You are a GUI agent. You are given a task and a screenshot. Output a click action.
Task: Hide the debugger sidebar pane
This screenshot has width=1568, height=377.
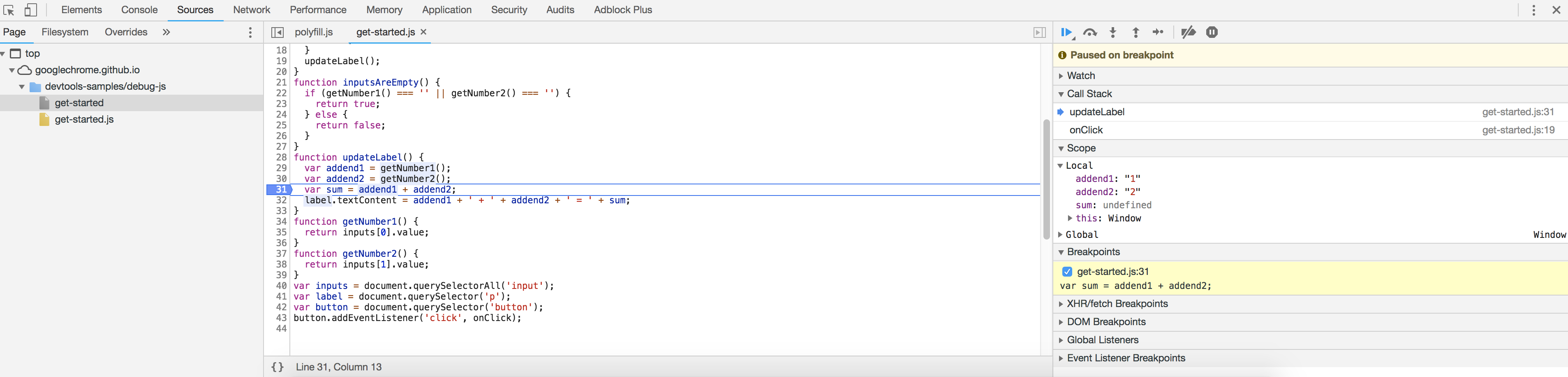(x=1040, y=32)
